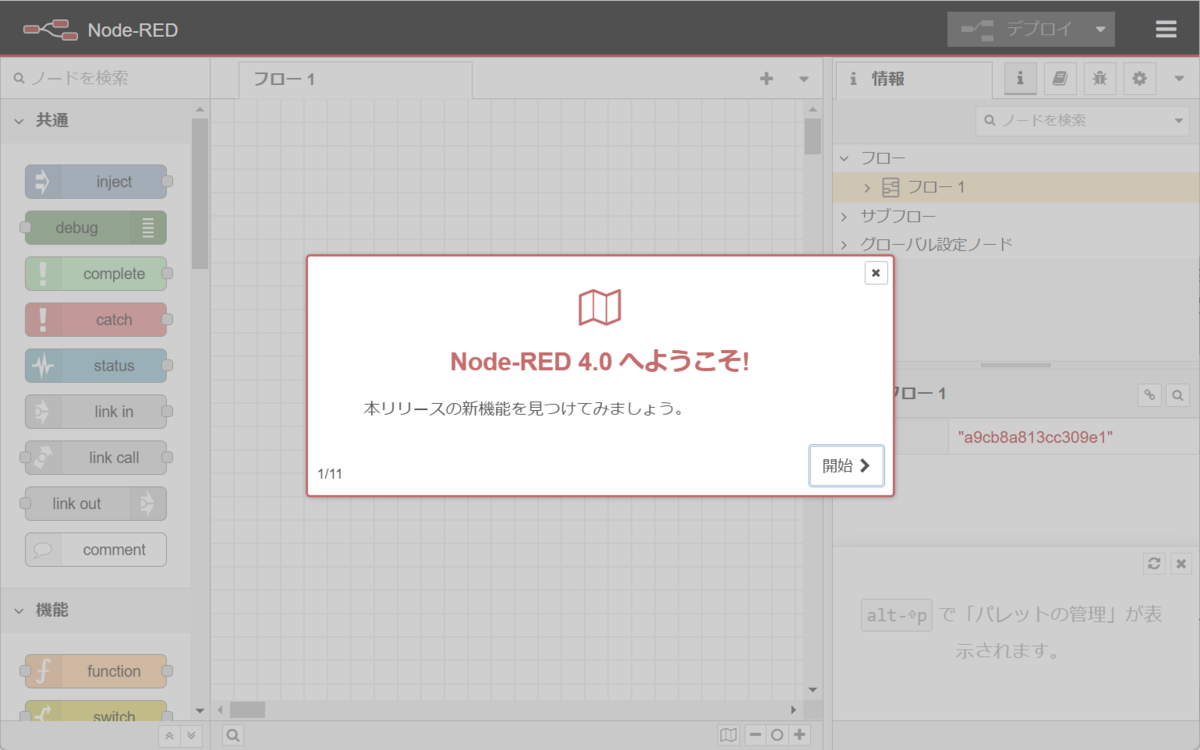Click the find icon in info panel

1178,395
